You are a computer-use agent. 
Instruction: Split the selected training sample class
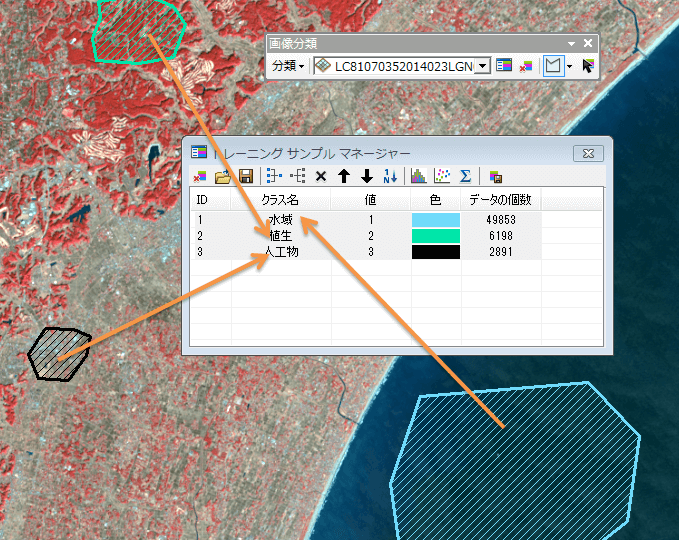tap(298, 176)
